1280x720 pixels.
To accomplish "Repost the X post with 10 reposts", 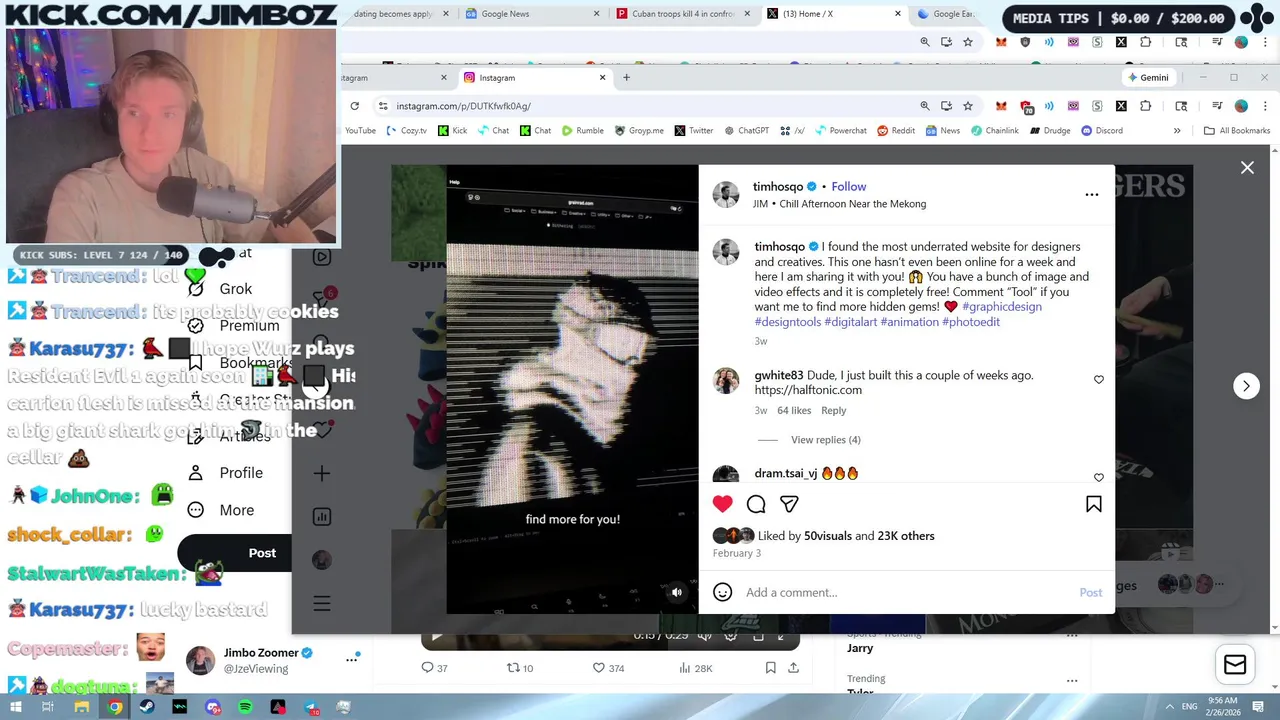I will (520, 668).
